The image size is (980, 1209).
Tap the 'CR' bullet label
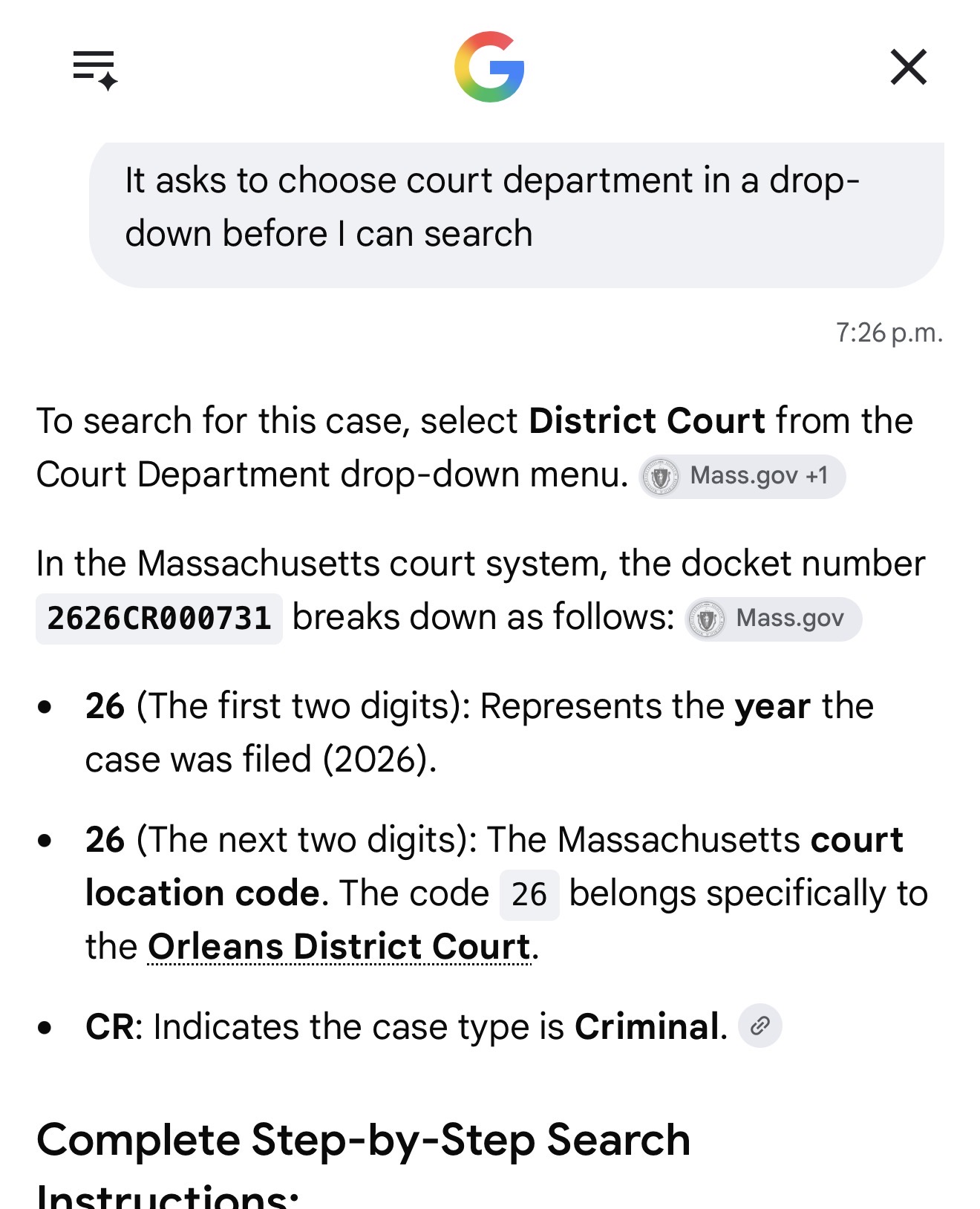pos(110,1027)
